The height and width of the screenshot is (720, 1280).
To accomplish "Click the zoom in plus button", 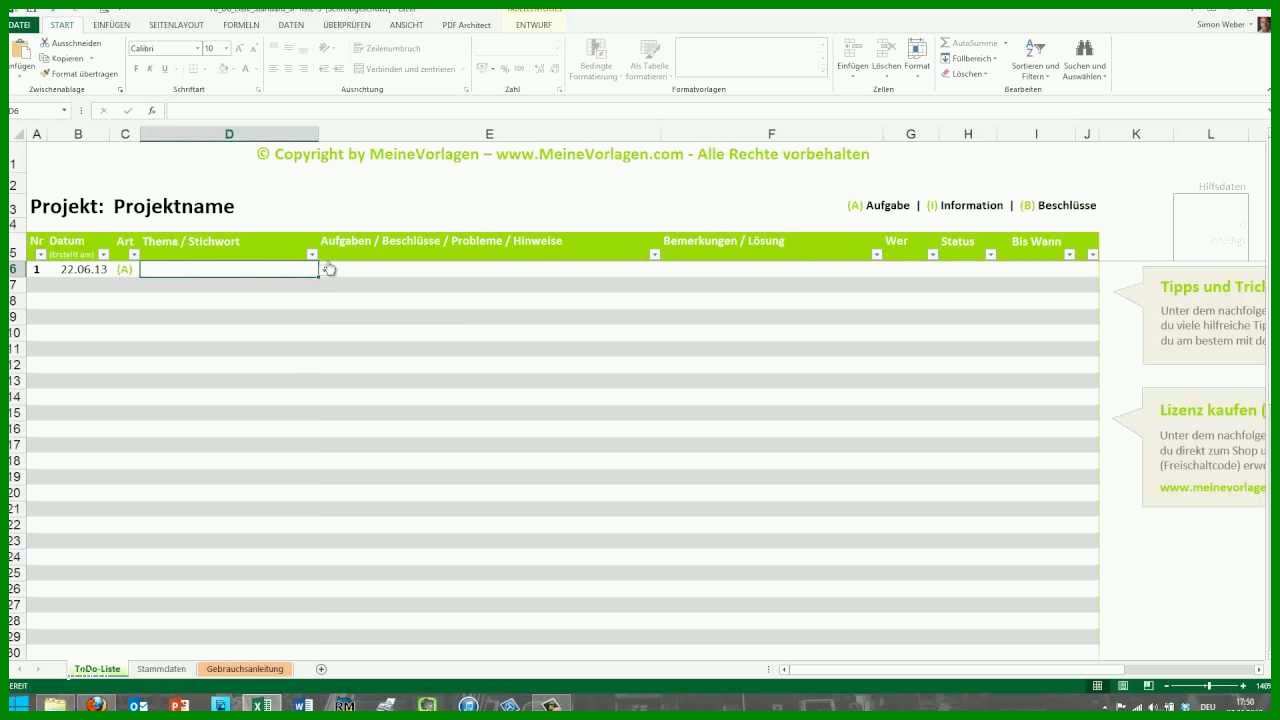I will coord(1243,686).
